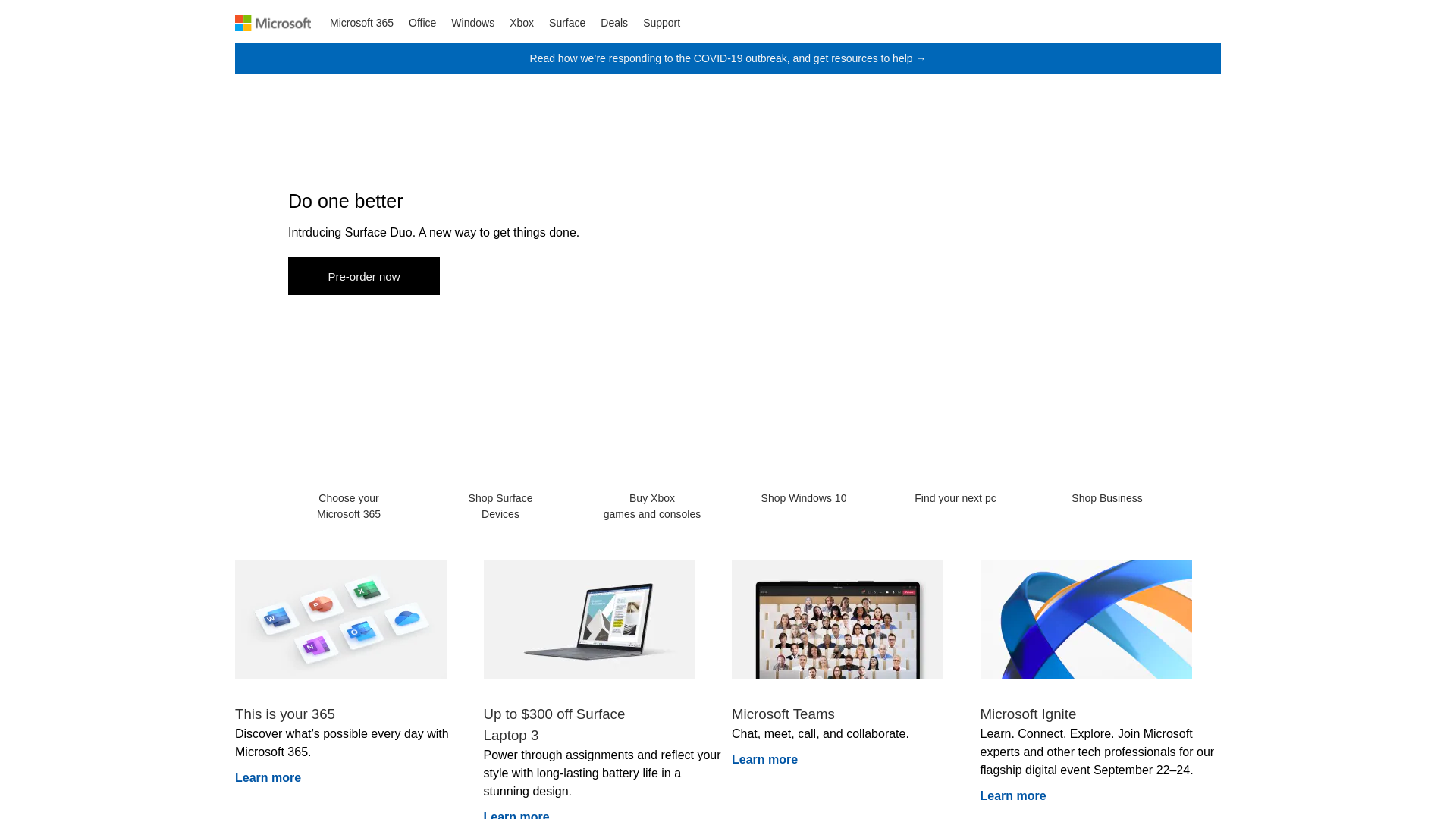
Task: Open Shop Business link
Action: pos(1107,498)
